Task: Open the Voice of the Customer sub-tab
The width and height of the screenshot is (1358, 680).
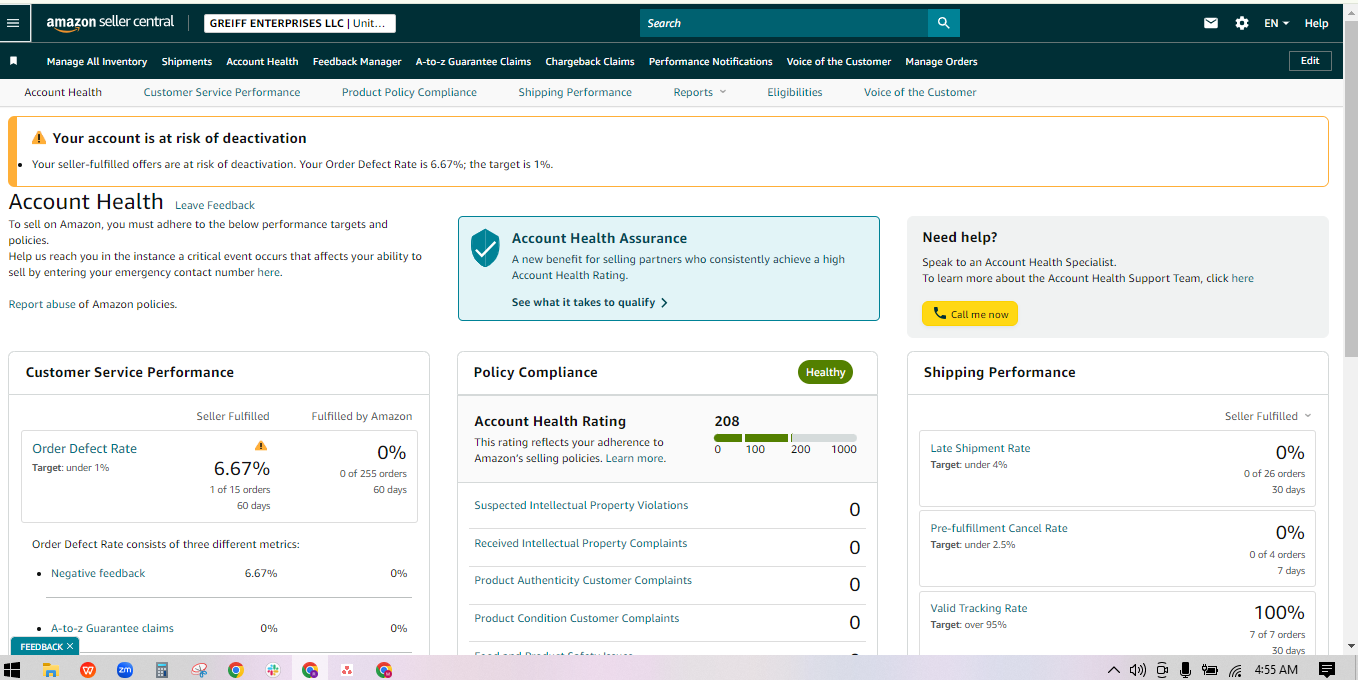Action: [920, 92]
